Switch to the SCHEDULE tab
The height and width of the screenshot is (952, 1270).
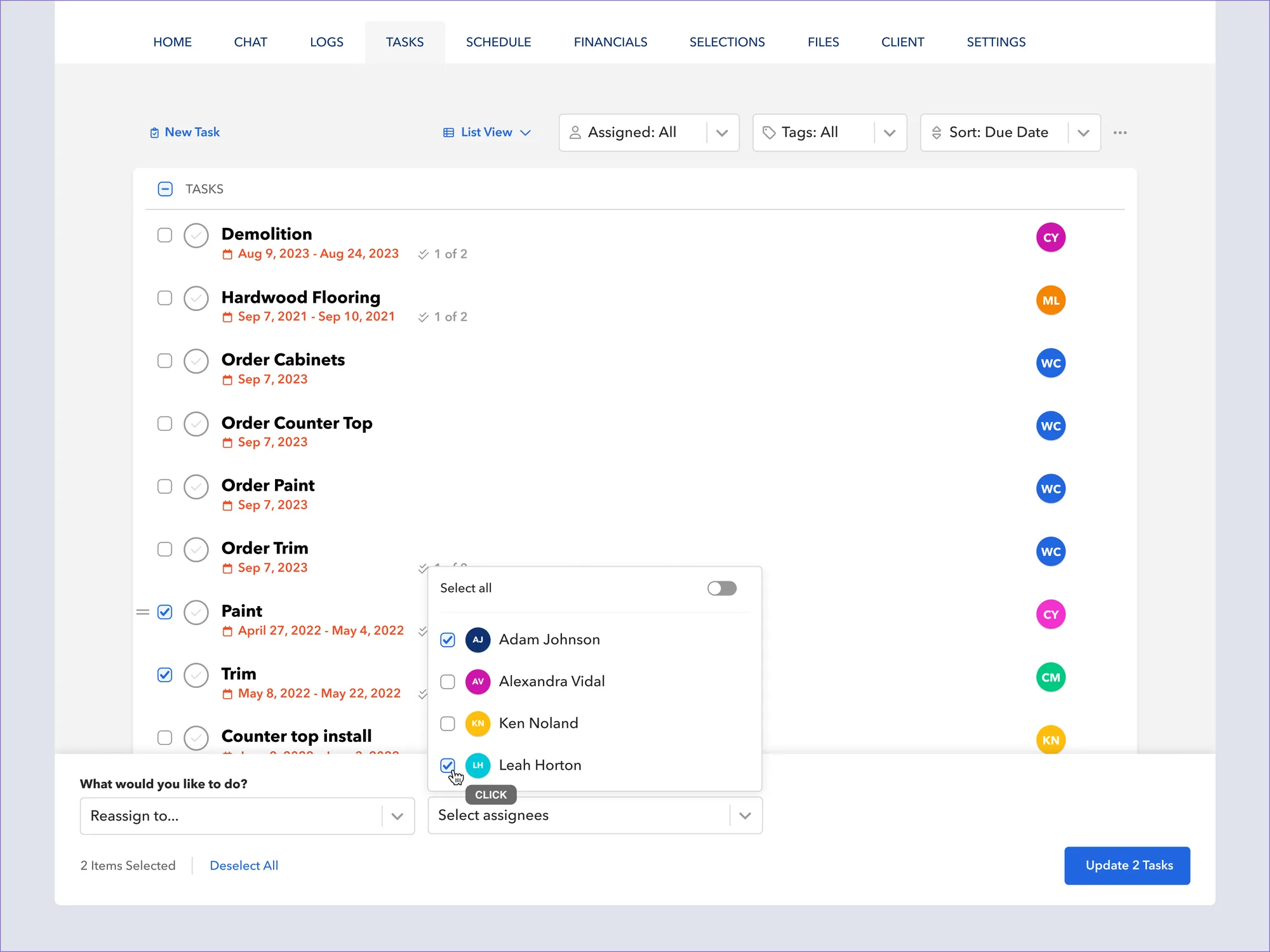[x=498, y=42]
